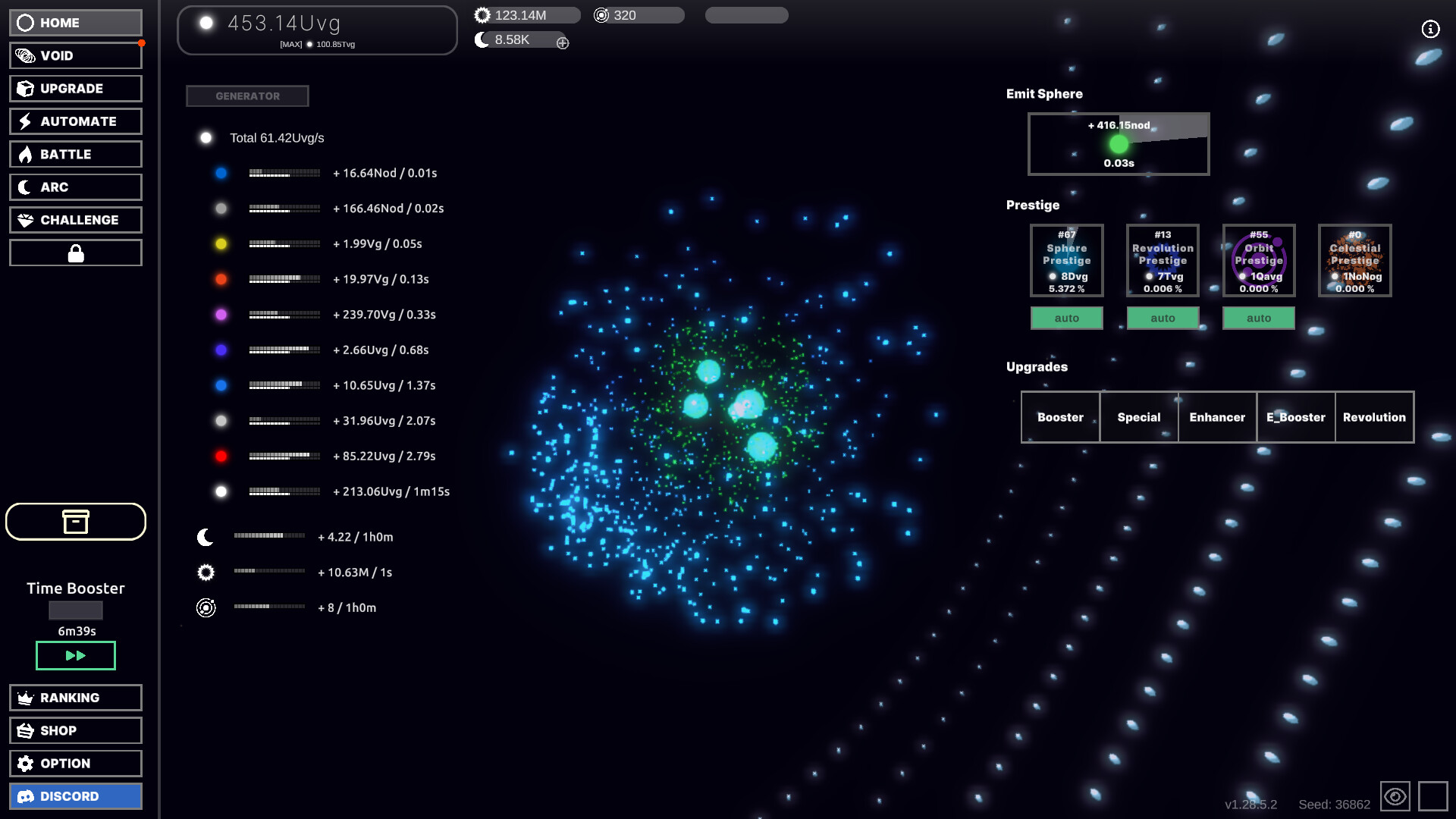1456x819 pixels.
Task: Expand the moon currency with plus icon
Action: click(x=562, y=43)
